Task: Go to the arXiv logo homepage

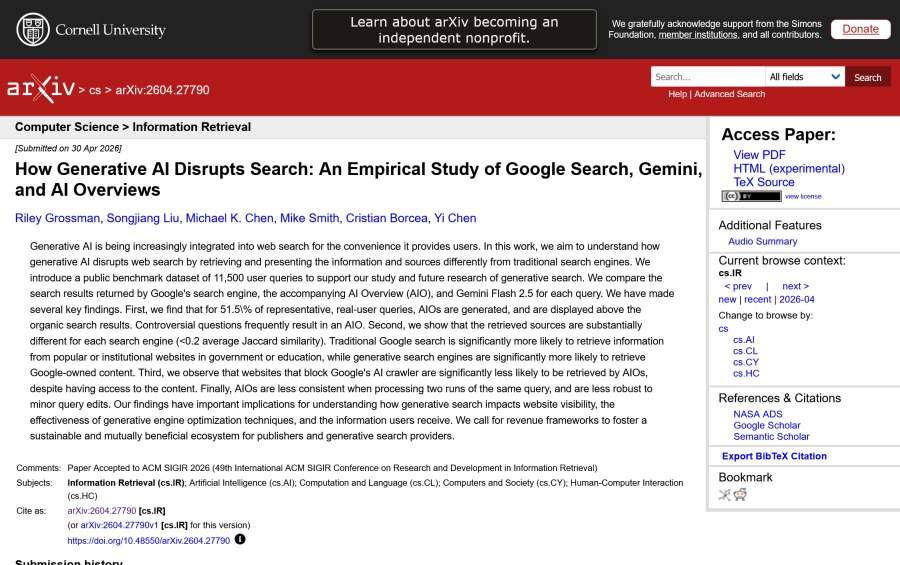Action: click(41, 88)
